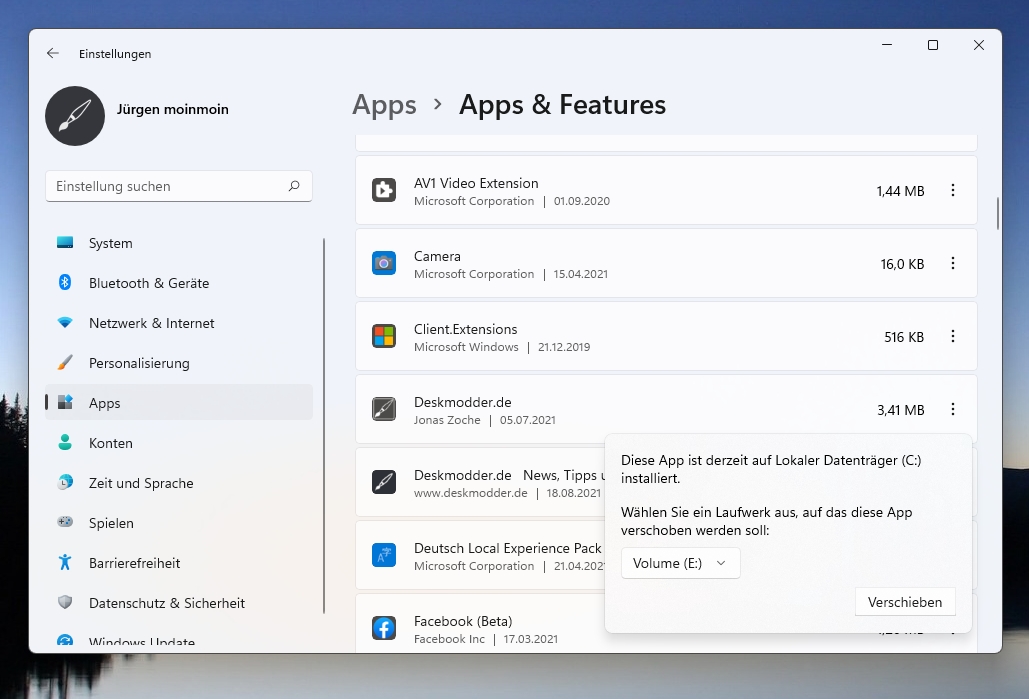Click the Apps & Features page title
Image resolution: width=1029 pixels, height=699 pixels.
click(562, 104)
